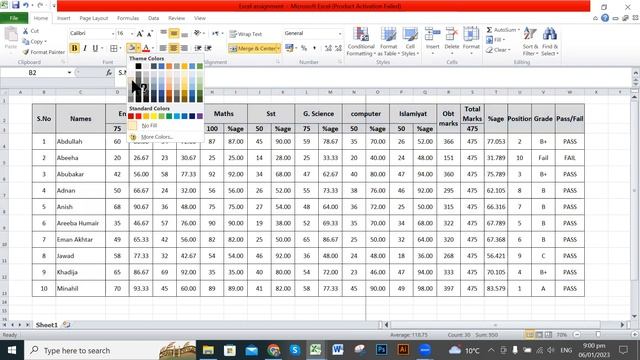Open the font size 16 dropdown

pyautogui.click(x=132, y=33)
